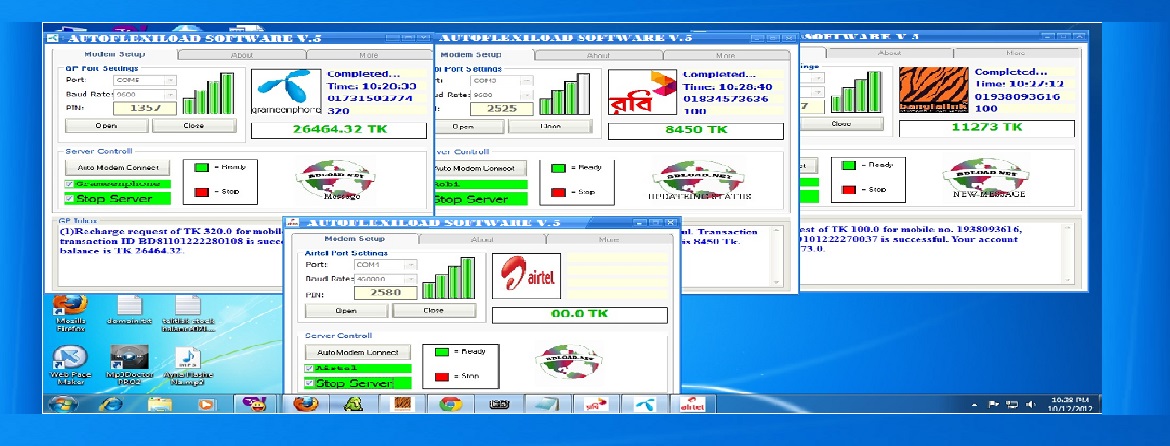The width and height of the screenshot is (1170, 446).
Task: Toggle the Airtel checkbox
Action: point(309,368)
